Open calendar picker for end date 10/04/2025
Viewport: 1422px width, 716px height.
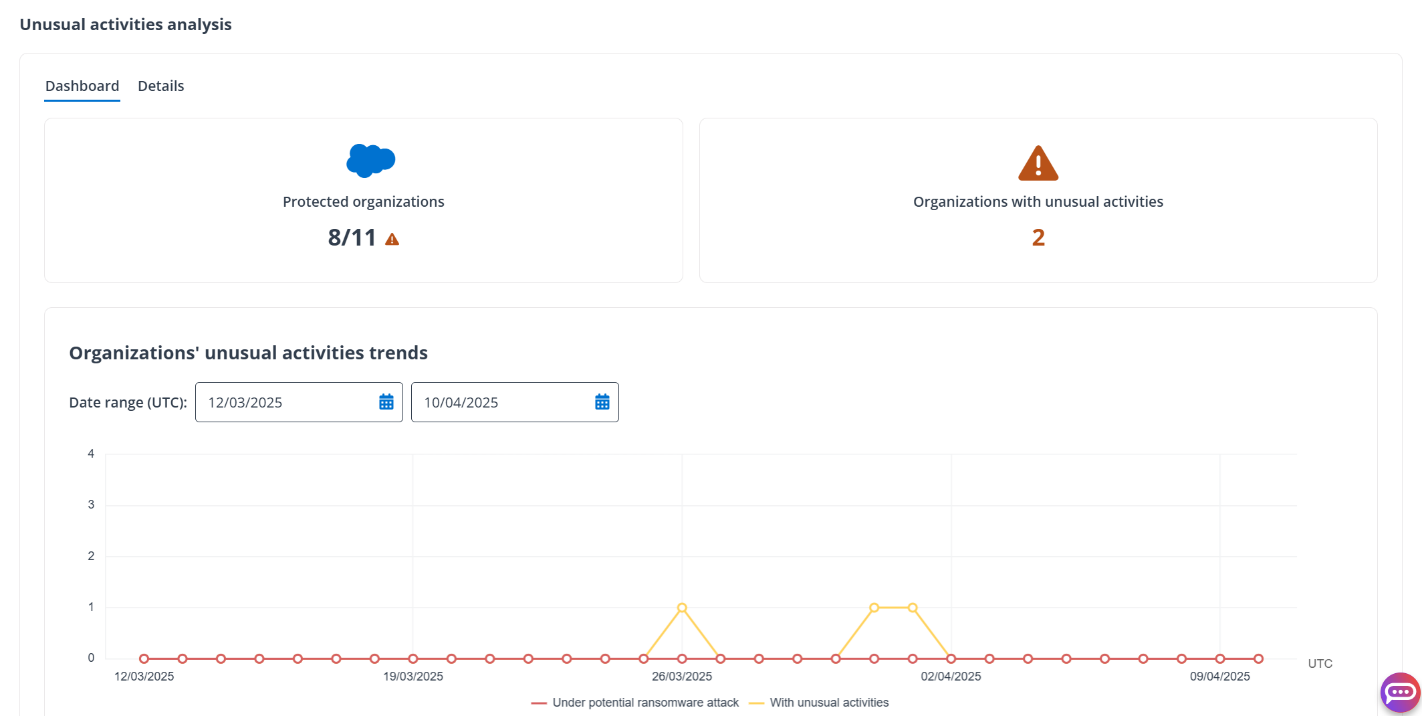pyautogui.click(x=602, y=402)
